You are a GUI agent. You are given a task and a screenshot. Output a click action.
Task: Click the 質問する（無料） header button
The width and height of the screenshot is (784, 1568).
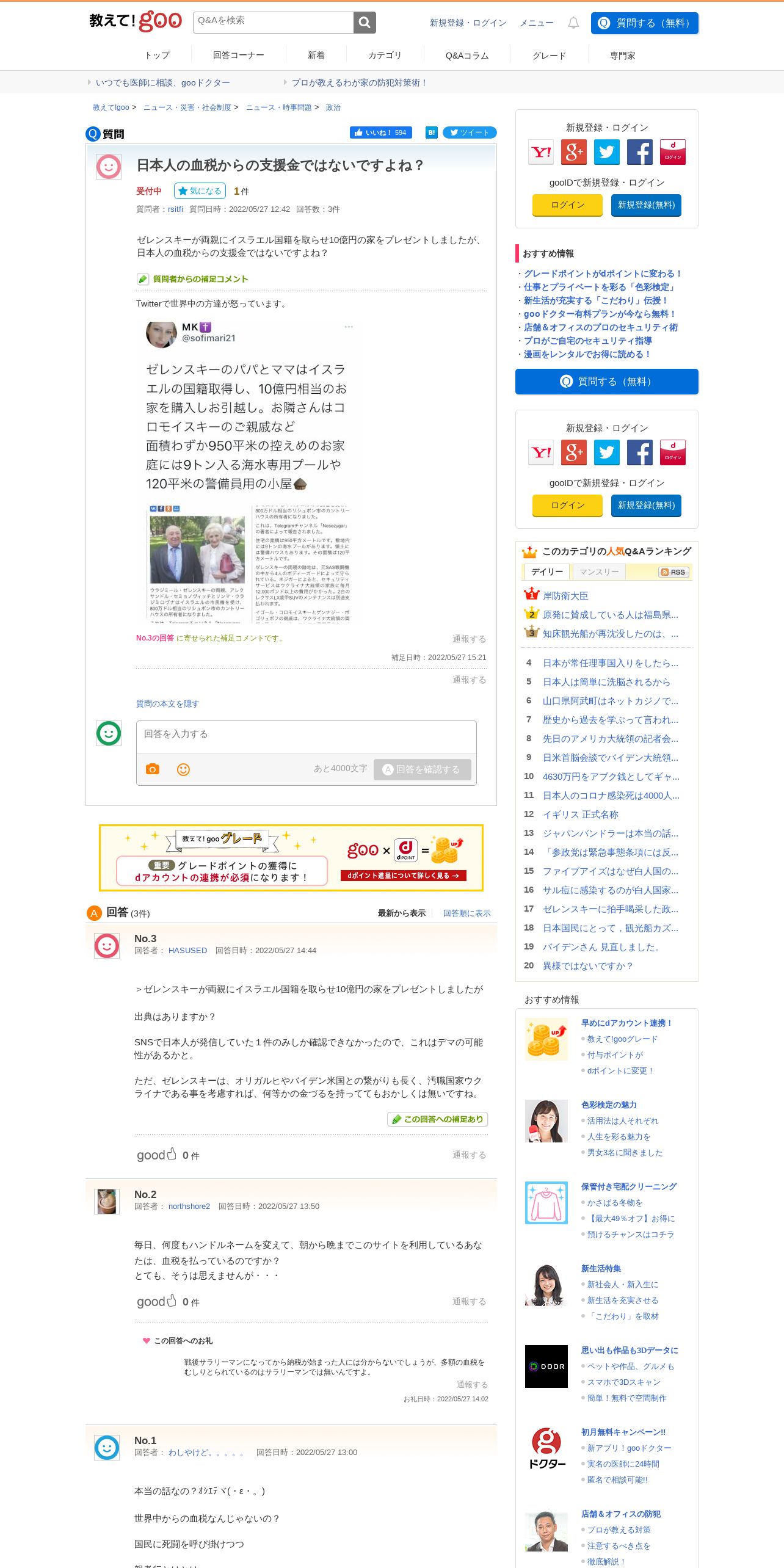coord(645,23)
